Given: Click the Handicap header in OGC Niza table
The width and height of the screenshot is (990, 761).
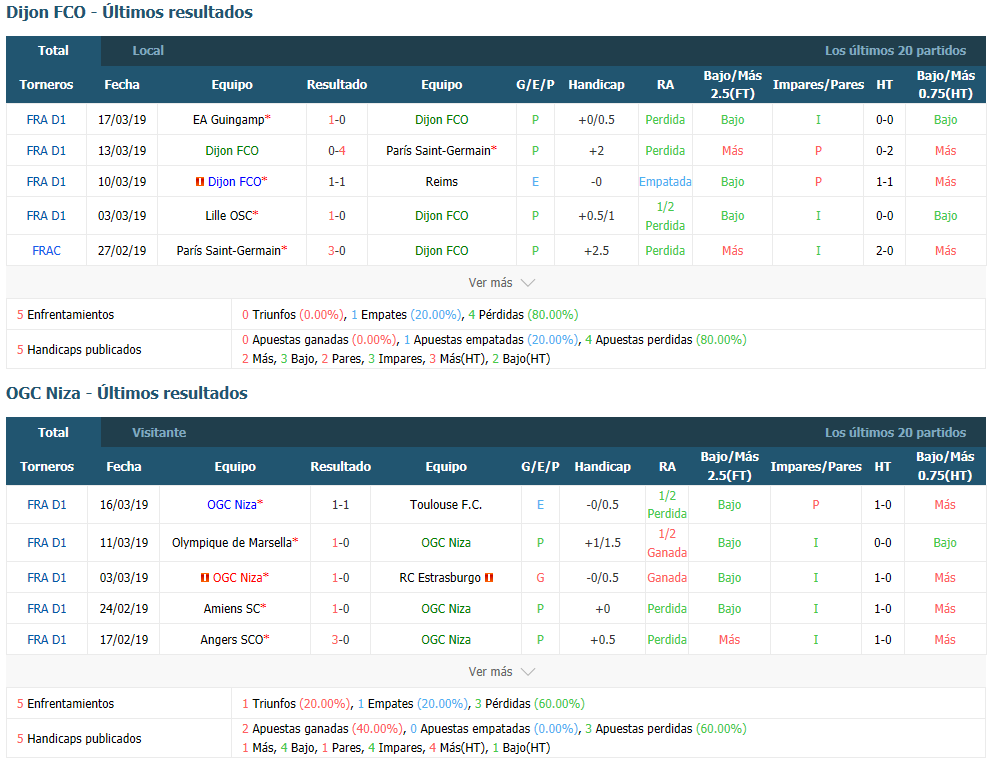Looking at the screenshot, I should click(602, 467).
